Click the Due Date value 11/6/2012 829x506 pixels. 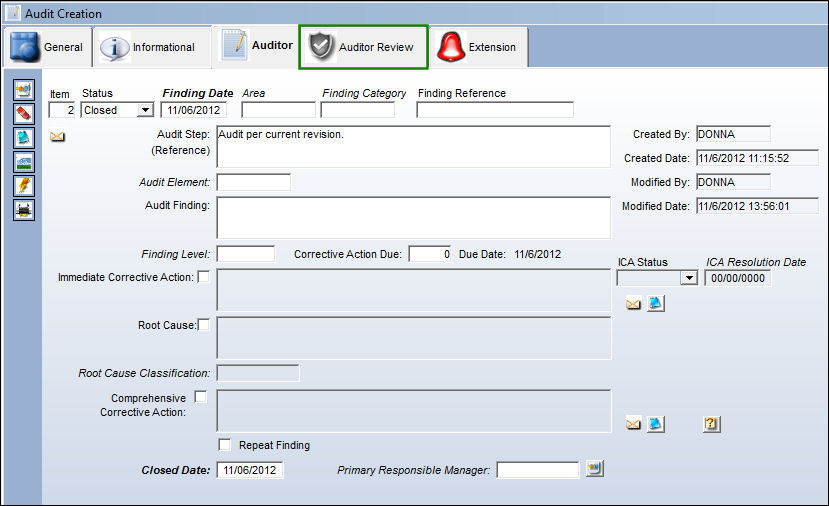(x=538, y=254)
